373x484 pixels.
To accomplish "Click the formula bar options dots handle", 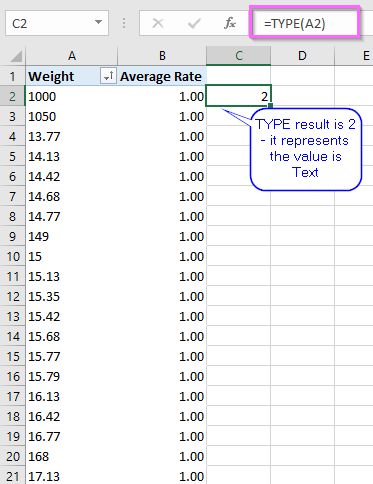I will [124, 23].
